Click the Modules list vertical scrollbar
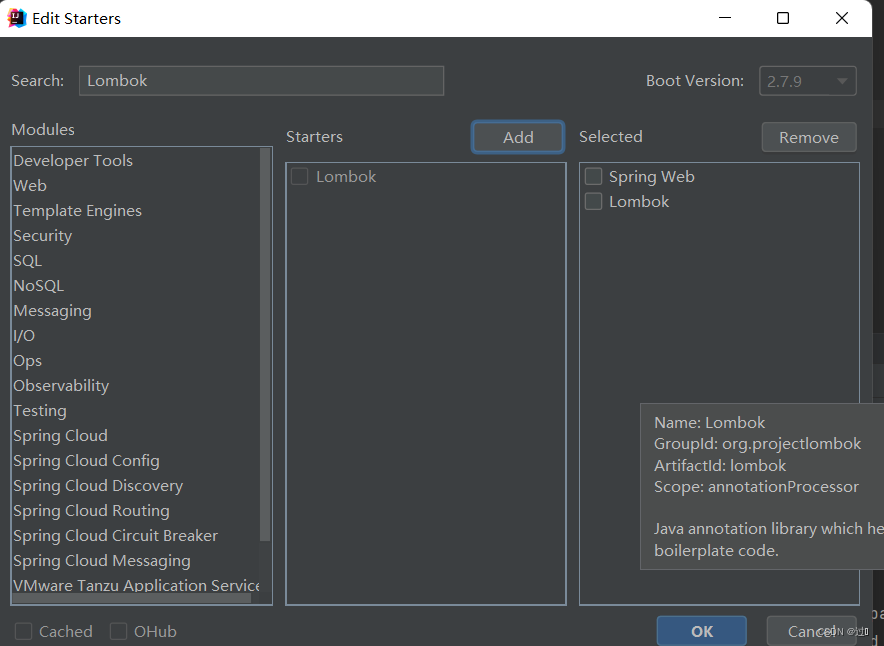This screenshot has height=646, width=884. tap(265, 344)
